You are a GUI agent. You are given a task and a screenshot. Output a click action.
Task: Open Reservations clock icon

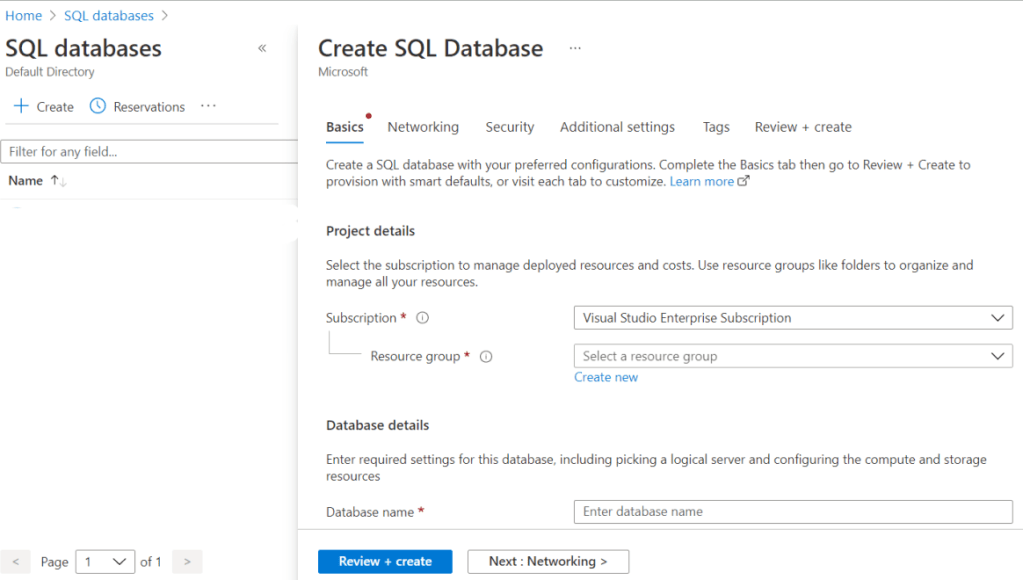tap(97, 106)
